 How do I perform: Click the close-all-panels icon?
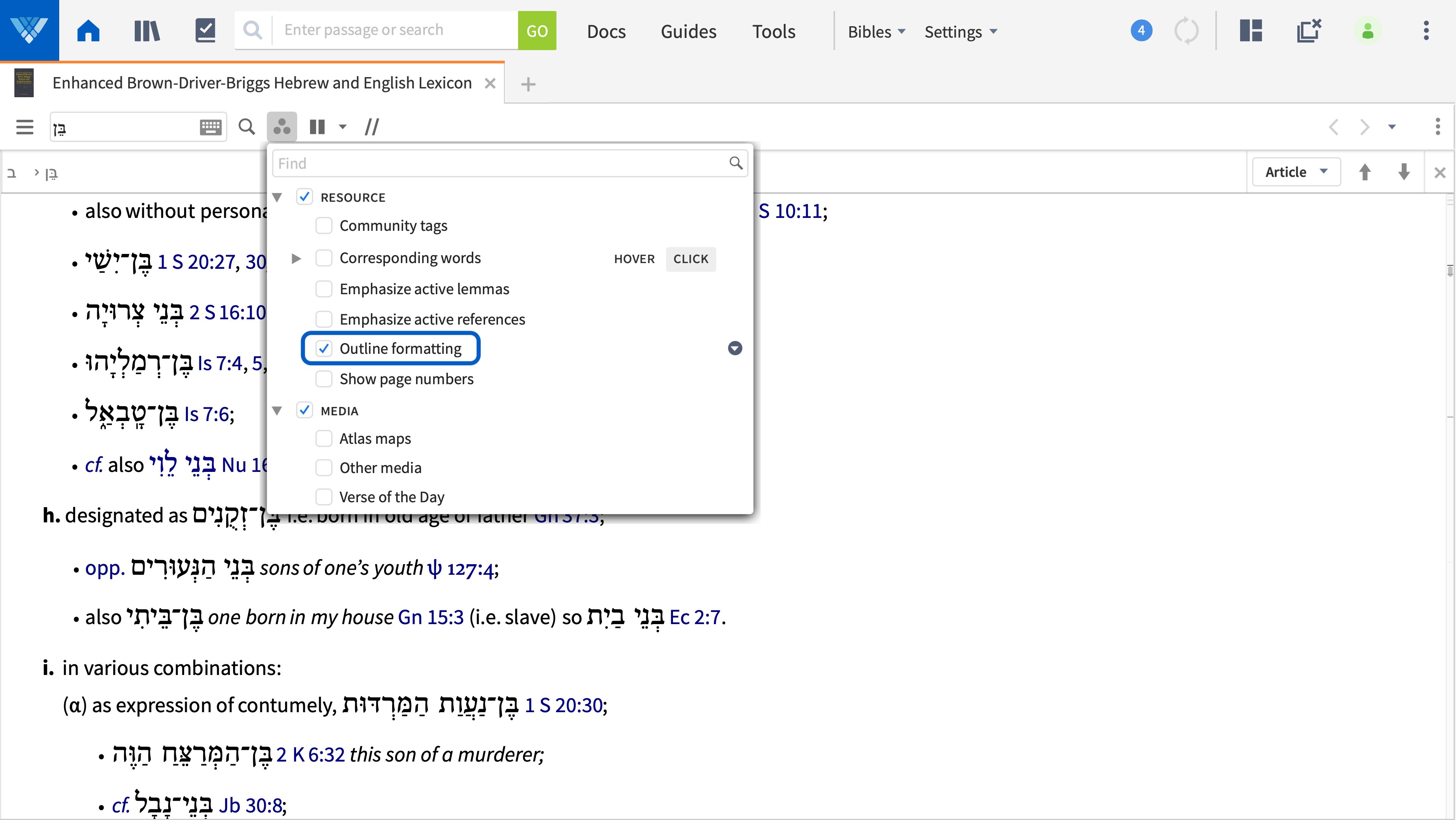(1309, 30)
